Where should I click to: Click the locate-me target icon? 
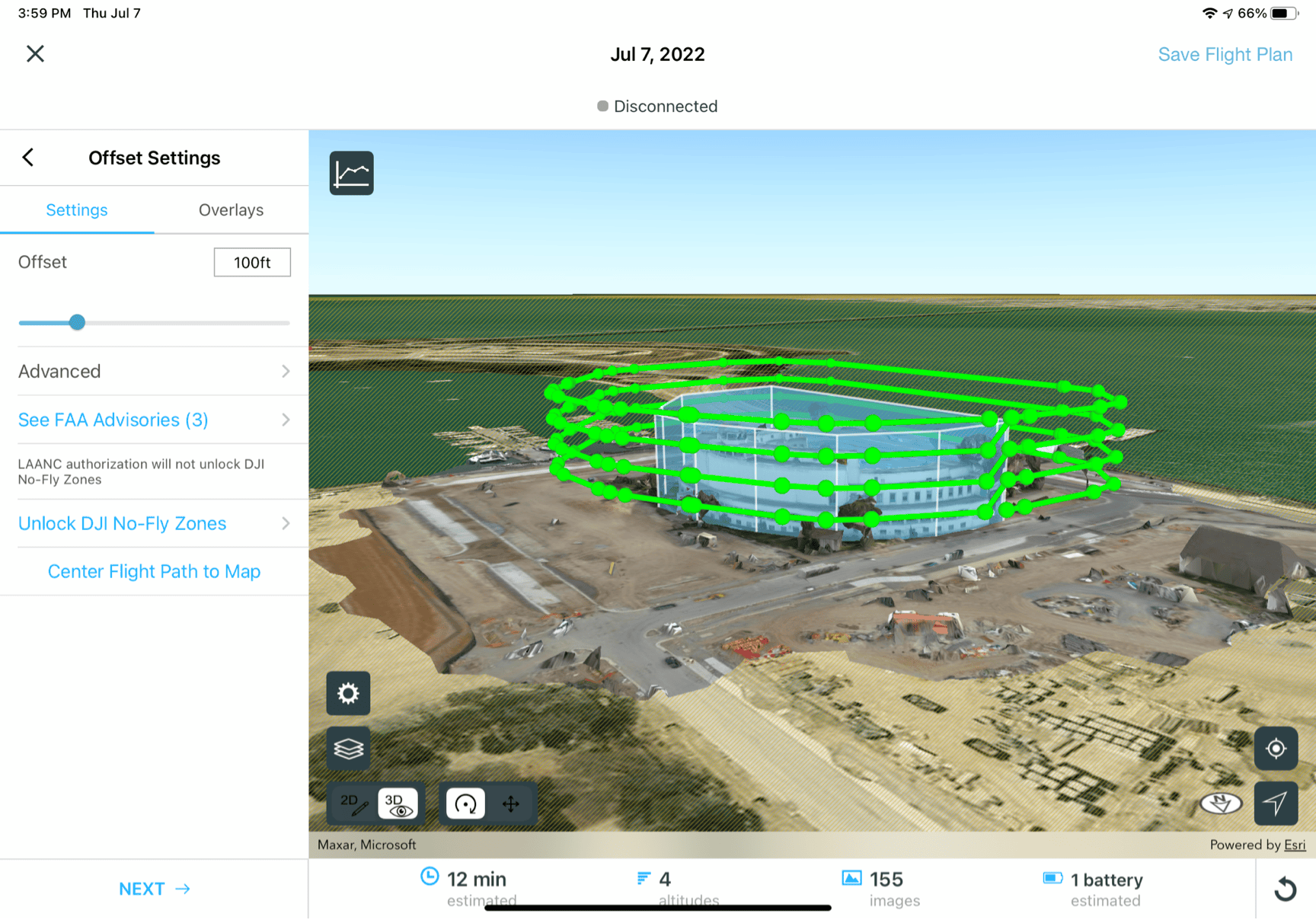tap(1276, 749)
